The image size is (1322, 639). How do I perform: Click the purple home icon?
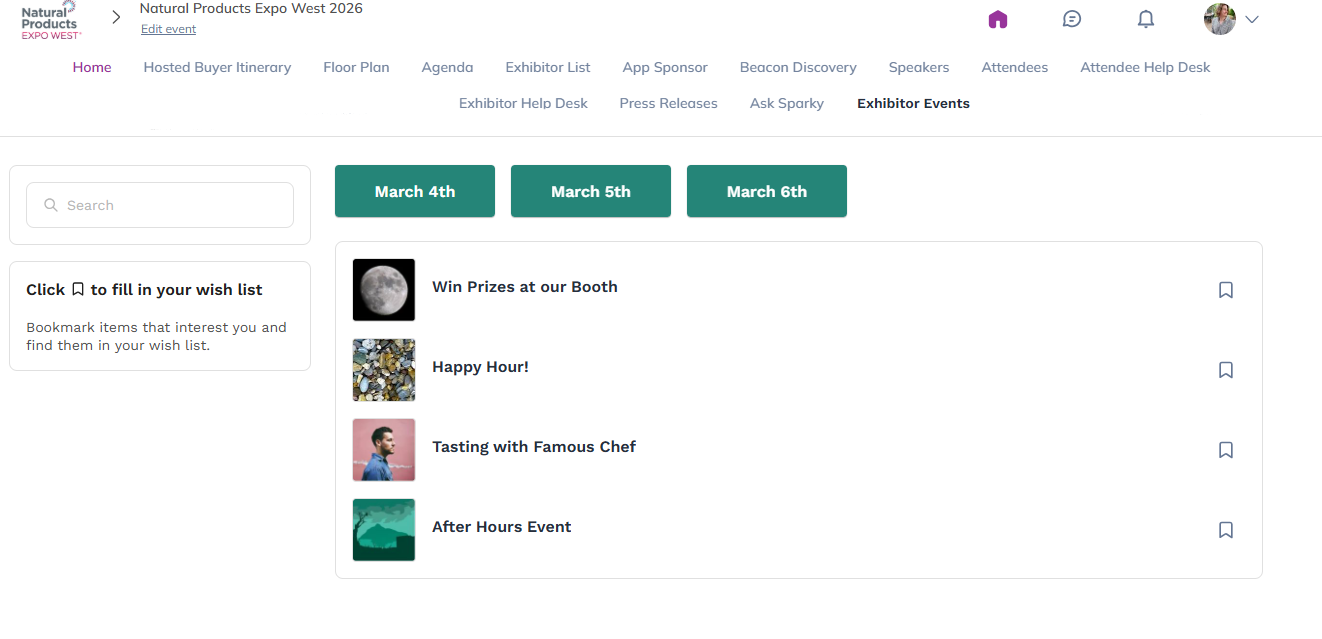coord(997,19)
